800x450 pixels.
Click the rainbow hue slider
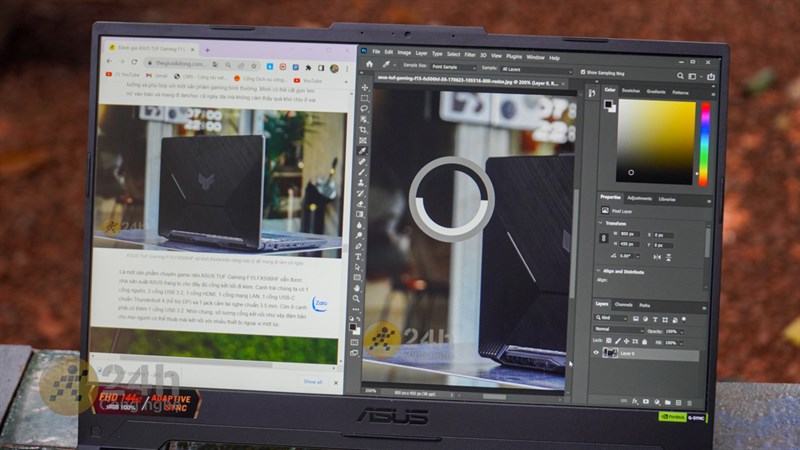point(704,144)
